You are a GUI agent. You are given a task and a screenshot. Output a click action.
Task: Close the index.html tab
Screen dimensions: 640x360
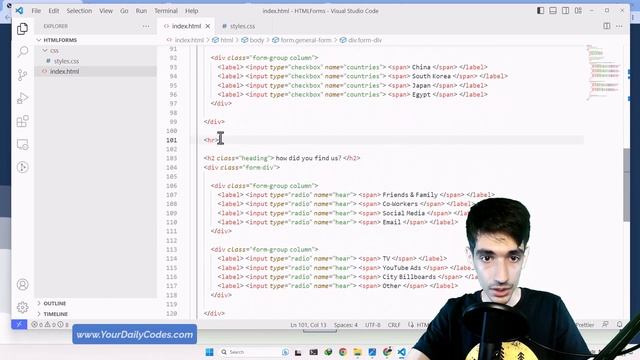pyautogui.click(x=208, y=26)
